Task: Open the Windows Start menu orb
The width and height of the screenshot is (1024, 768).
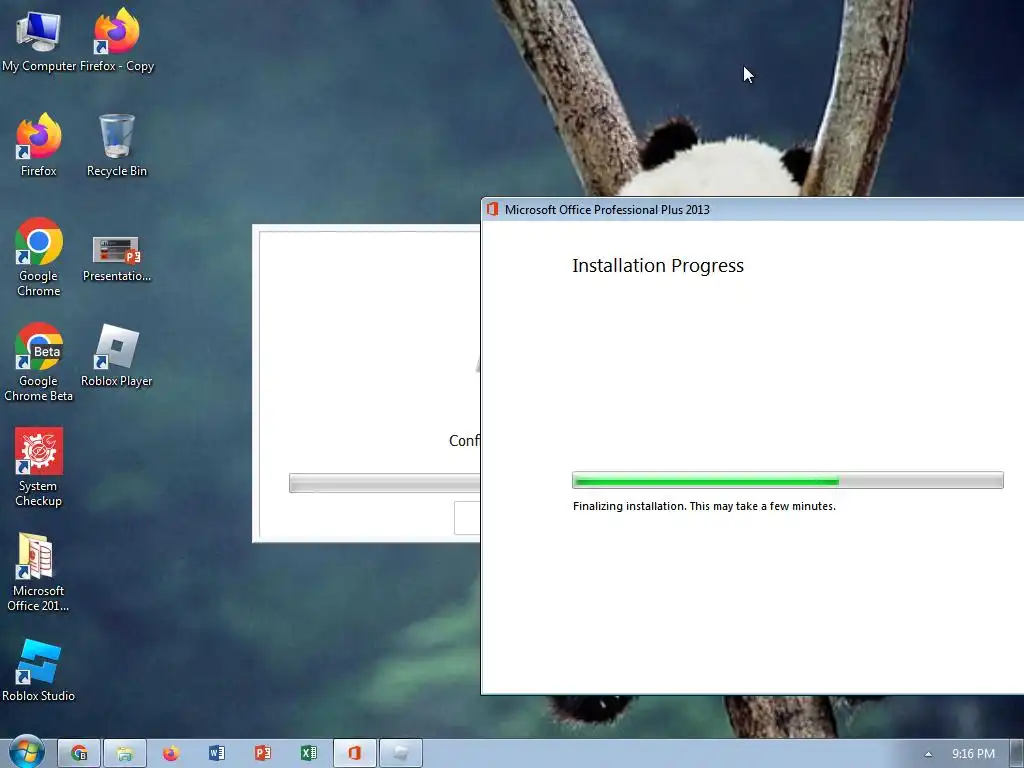Action: 26,752
